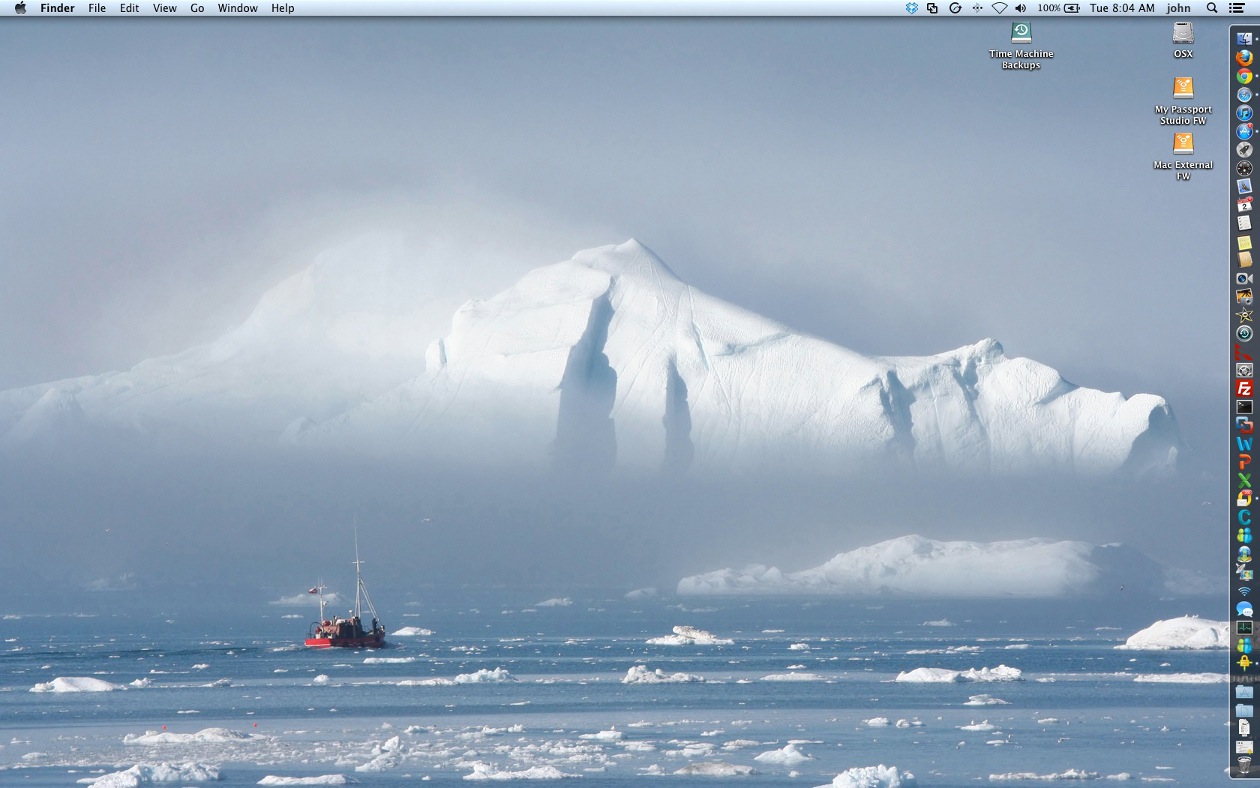
Task: Open System Preferences gear in Dock
Action: click(x=1244, y=370)
